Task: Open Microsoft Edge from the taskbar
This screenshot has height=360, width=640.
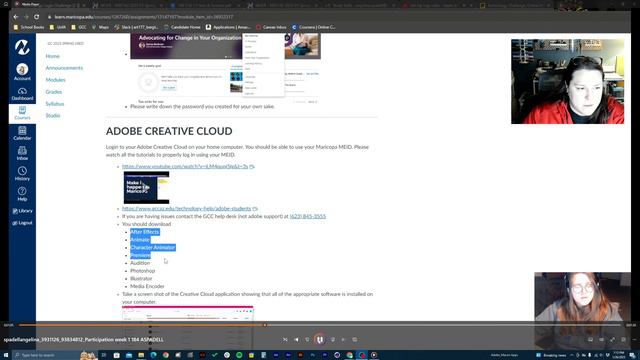Action: [153, 355]
